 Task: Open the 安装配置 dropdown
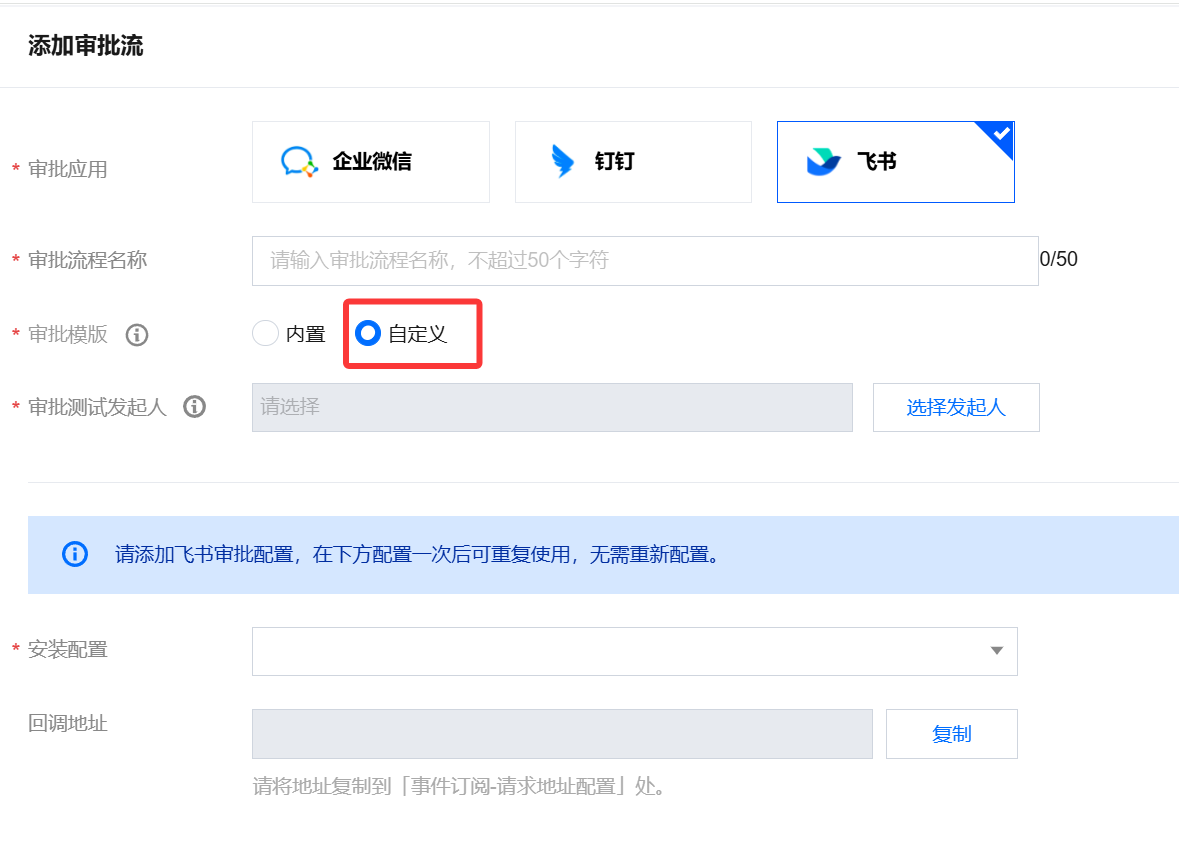click(x=635, y=651)
